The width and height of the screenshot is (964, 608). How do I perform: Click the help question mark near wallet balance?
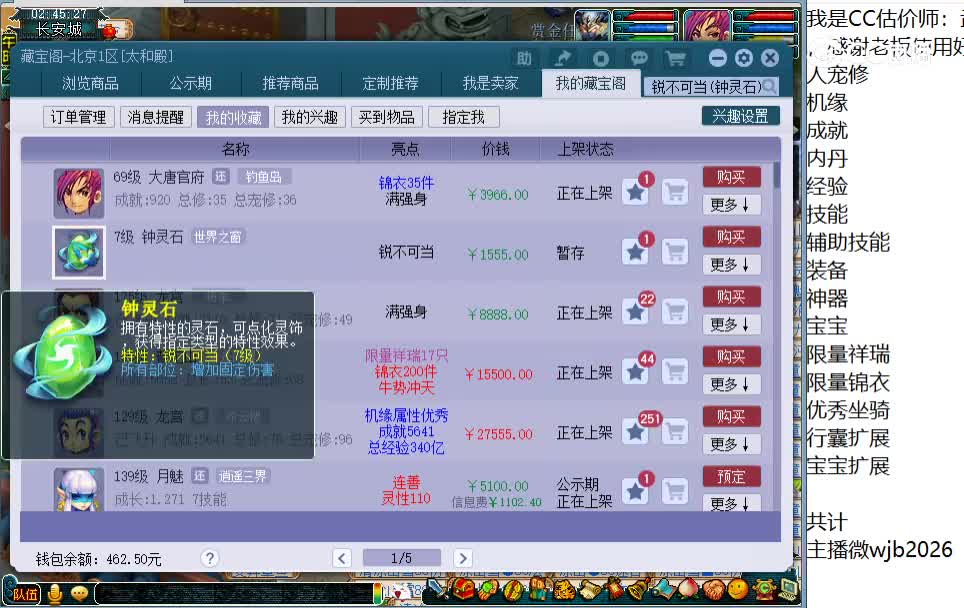point(210,558)
